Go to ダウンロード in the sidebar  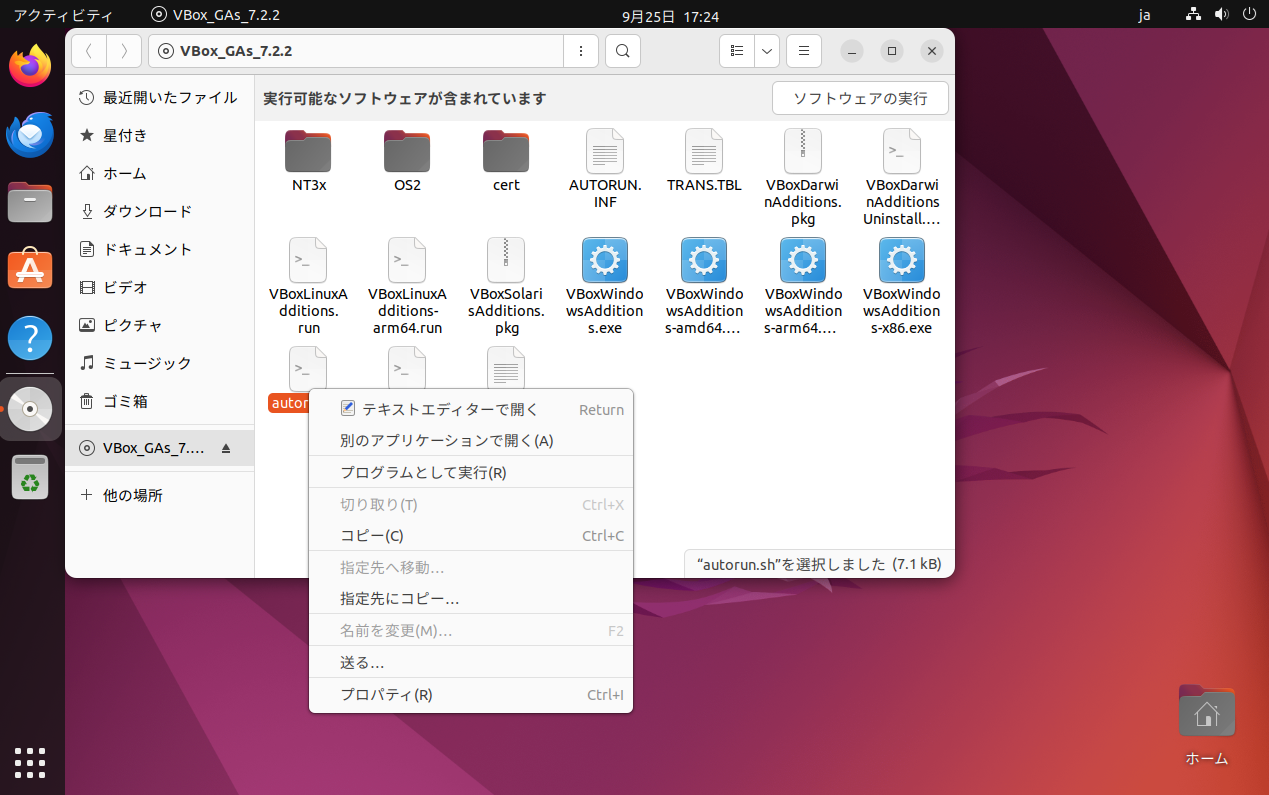147,211
